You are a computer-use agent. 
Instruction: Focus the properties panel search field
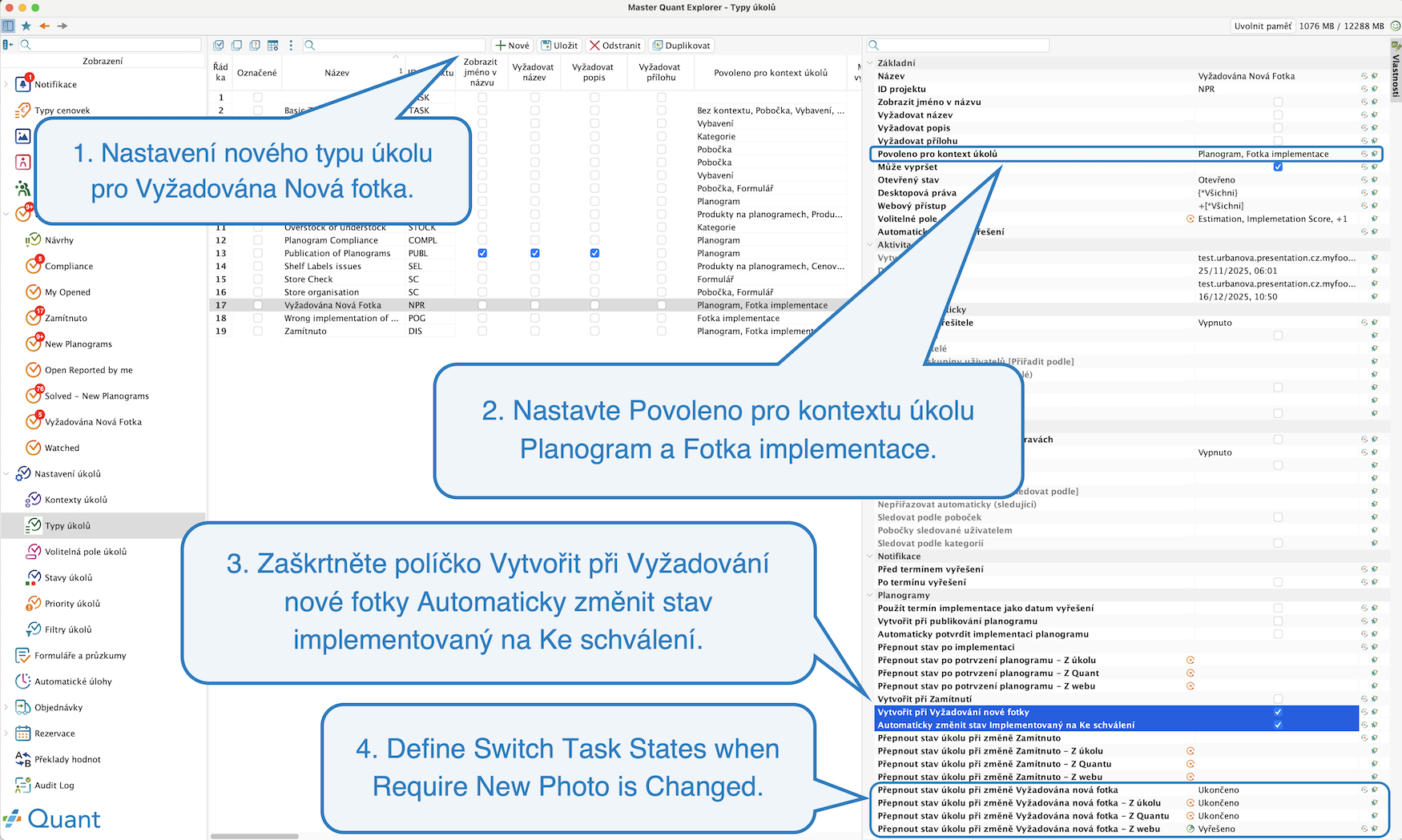[958, 46]
